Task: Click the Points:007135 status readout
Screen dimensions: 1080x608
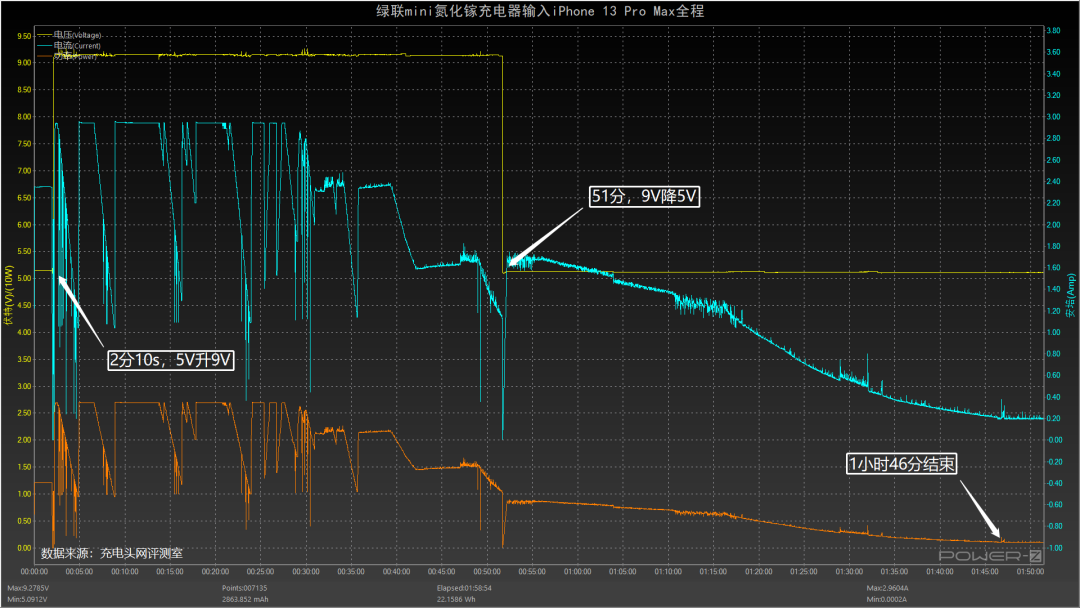Action: point(245,588)
